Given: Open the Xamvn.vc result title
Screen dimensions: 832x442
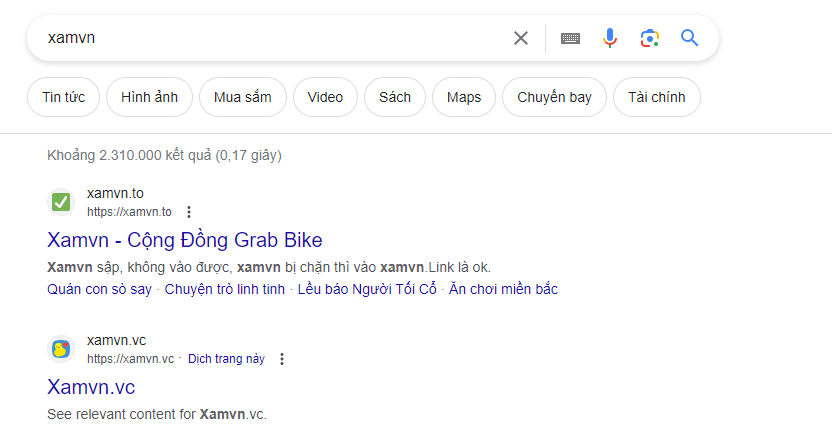Looking at the screenshot, I should 91,387.
